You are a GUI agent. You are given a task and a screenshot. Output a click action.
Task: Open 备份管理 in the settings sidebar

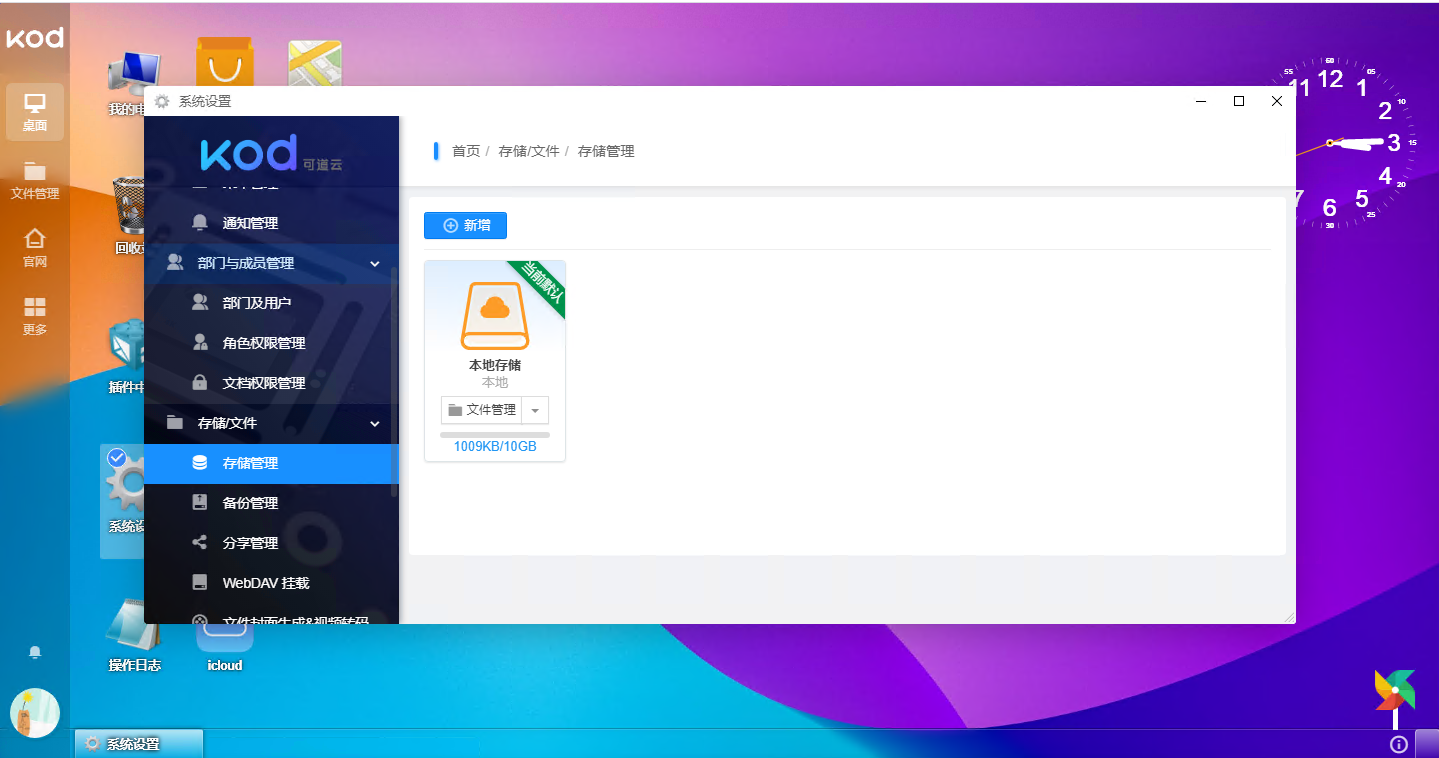click(271, 503)
